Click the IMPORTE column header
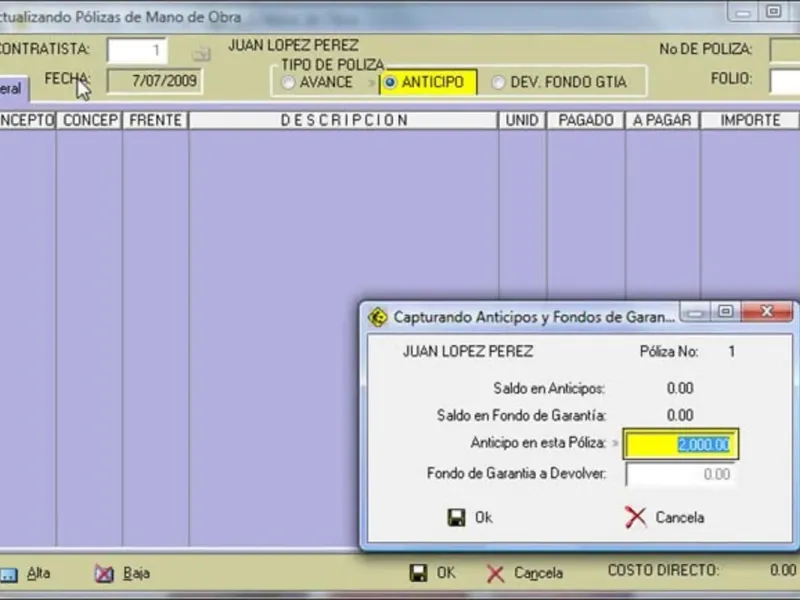This screenshot has width=800, height=600. [750, 120]
